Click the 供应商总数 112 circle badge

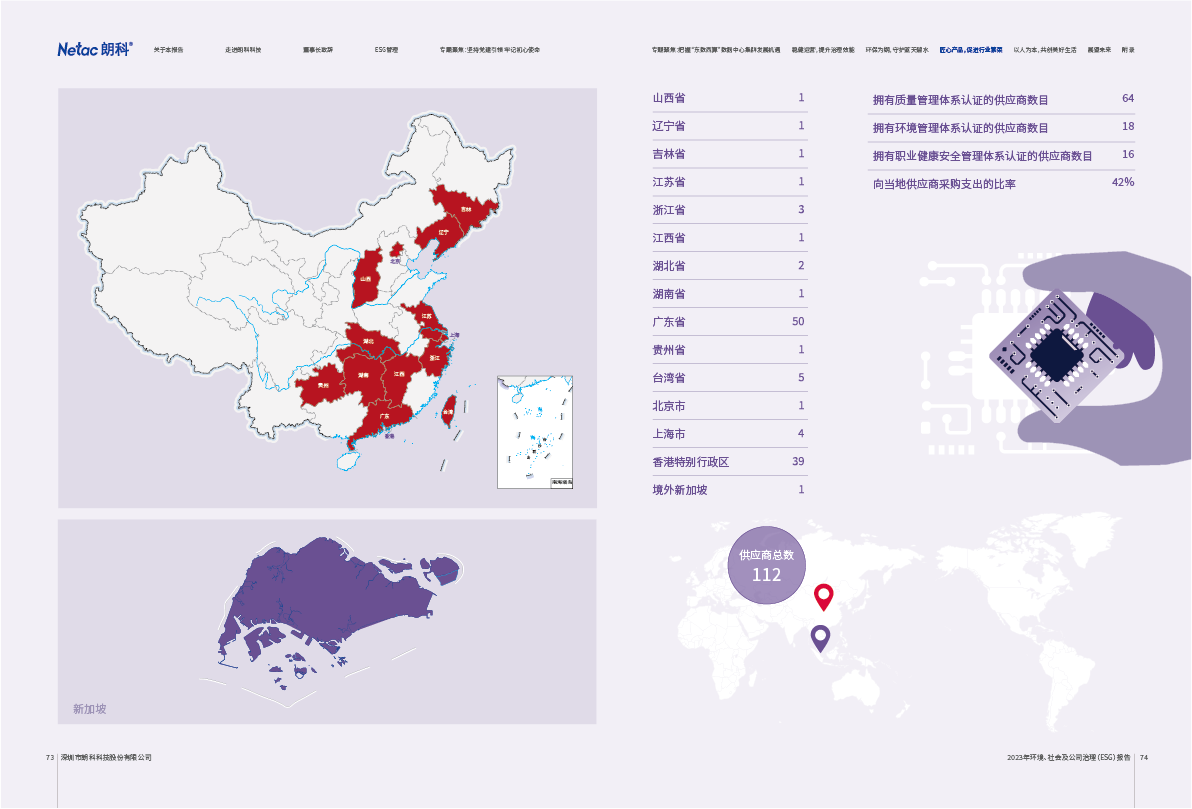click(x=766, y=565)
